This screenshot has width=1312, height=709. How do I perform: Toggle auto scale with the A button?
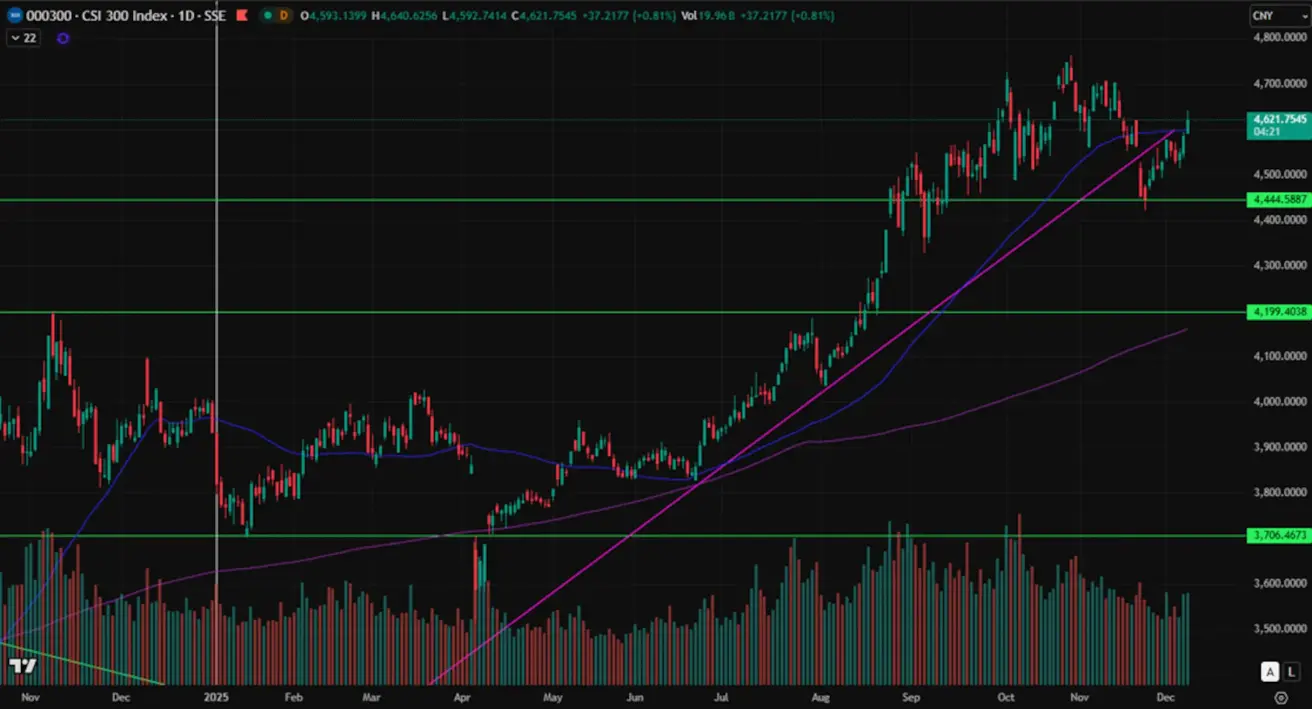[x=1269, y=671]
